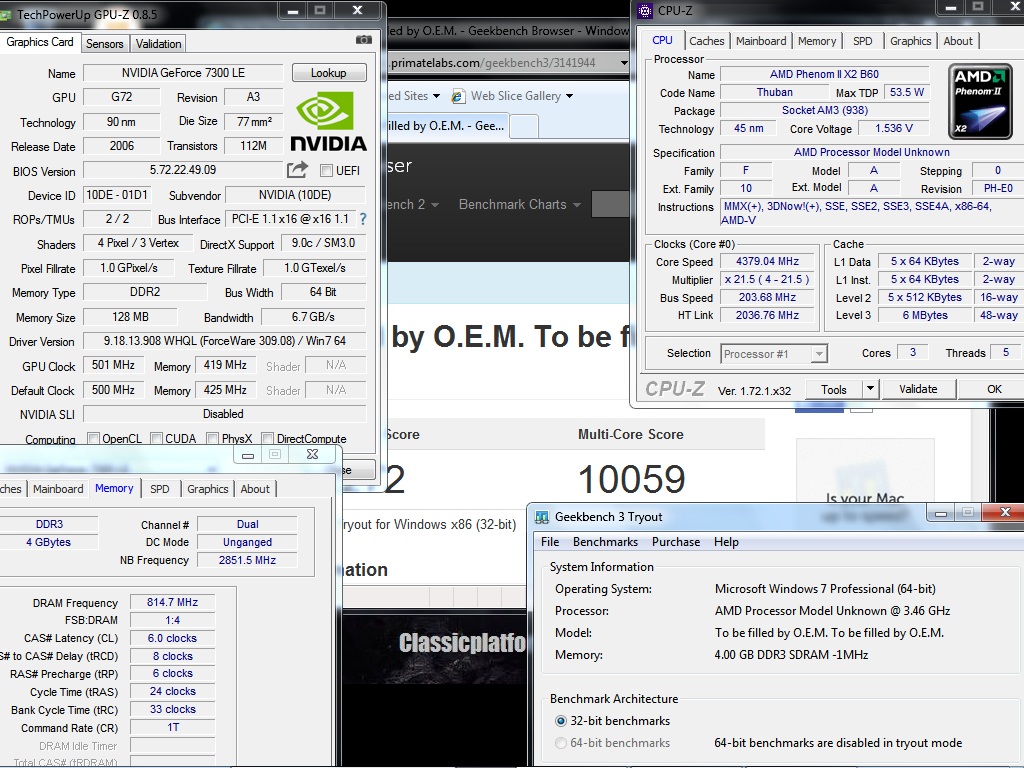Screen dimensions: 1024x768
Task: Toggle the DirectCompute checkbox
Action: pyautogui.click(x=267, y=438)
